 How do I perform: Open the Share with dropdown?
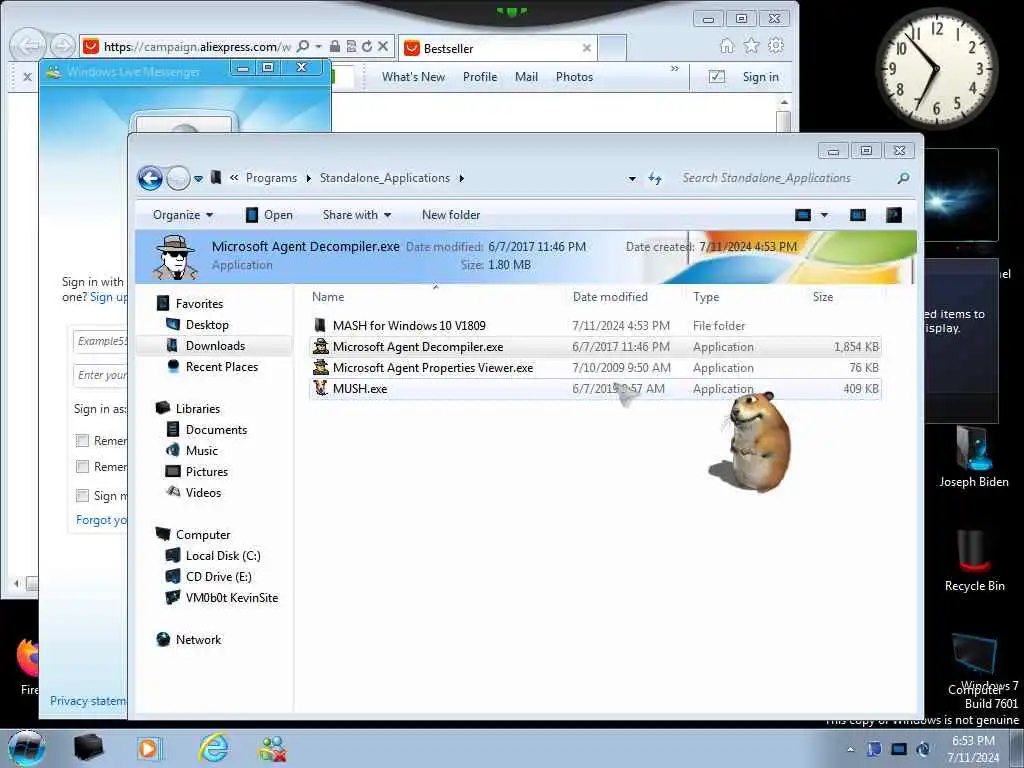pos(357,215)
